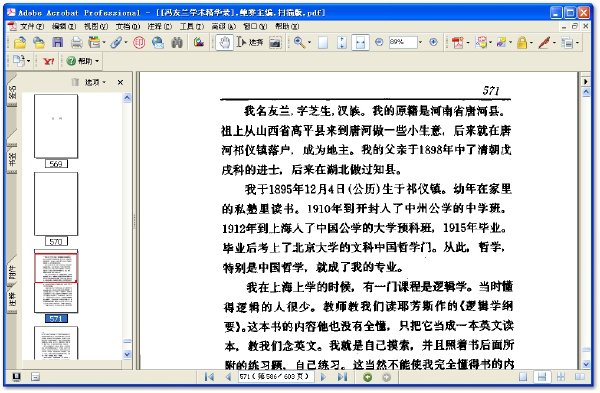
Task: Select the Snapshot camera tool
Action: pyautogui.click(x=275, y=42)
